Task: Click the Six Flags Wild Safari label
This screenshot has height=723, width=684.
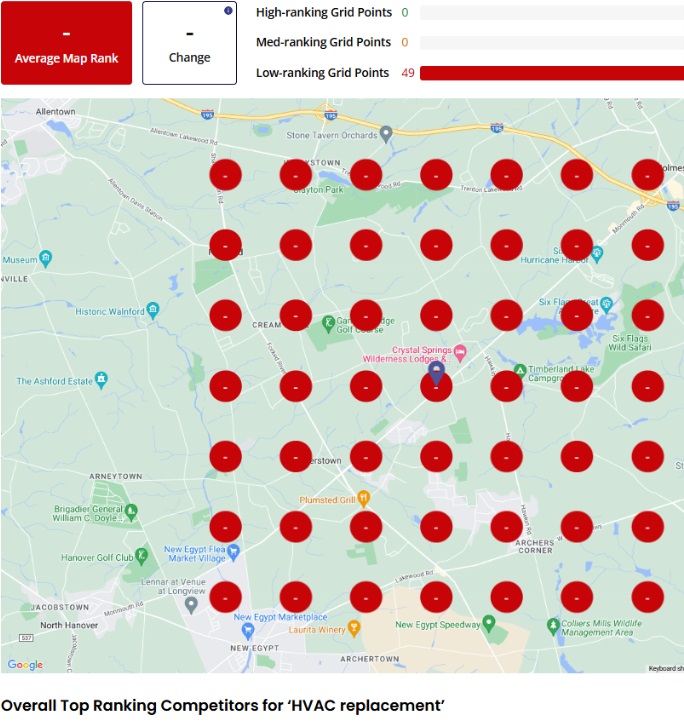Action: [x=630, y=343]
